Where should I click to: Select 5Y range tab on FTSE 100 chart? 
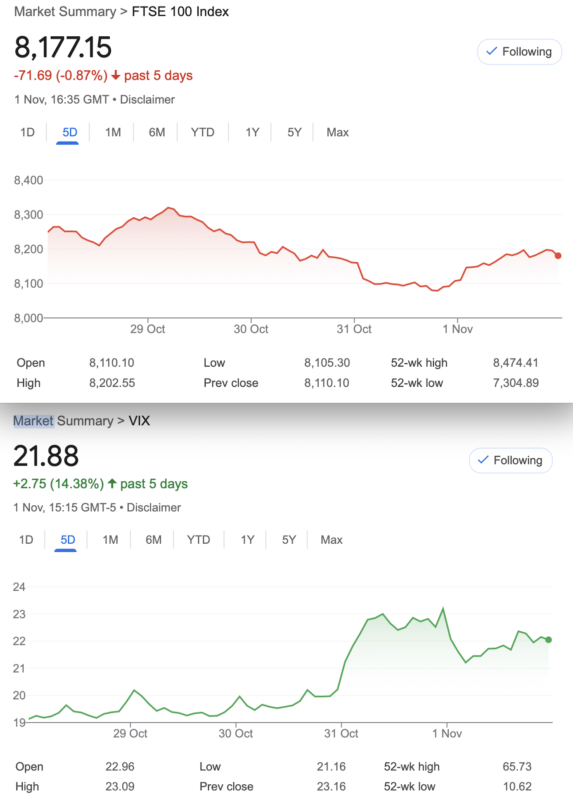click(294, 133)
